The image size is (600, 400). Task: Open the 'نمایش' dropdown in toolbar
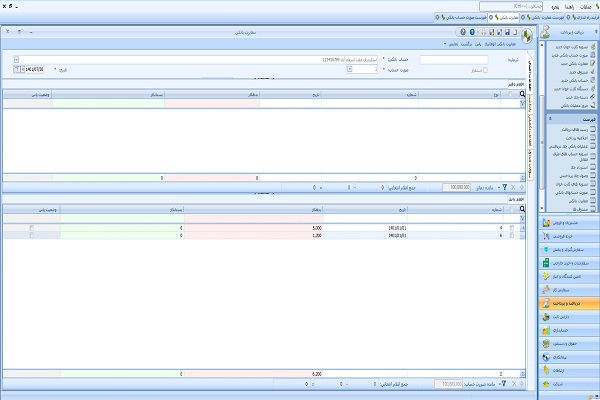[x=451, y=44]
